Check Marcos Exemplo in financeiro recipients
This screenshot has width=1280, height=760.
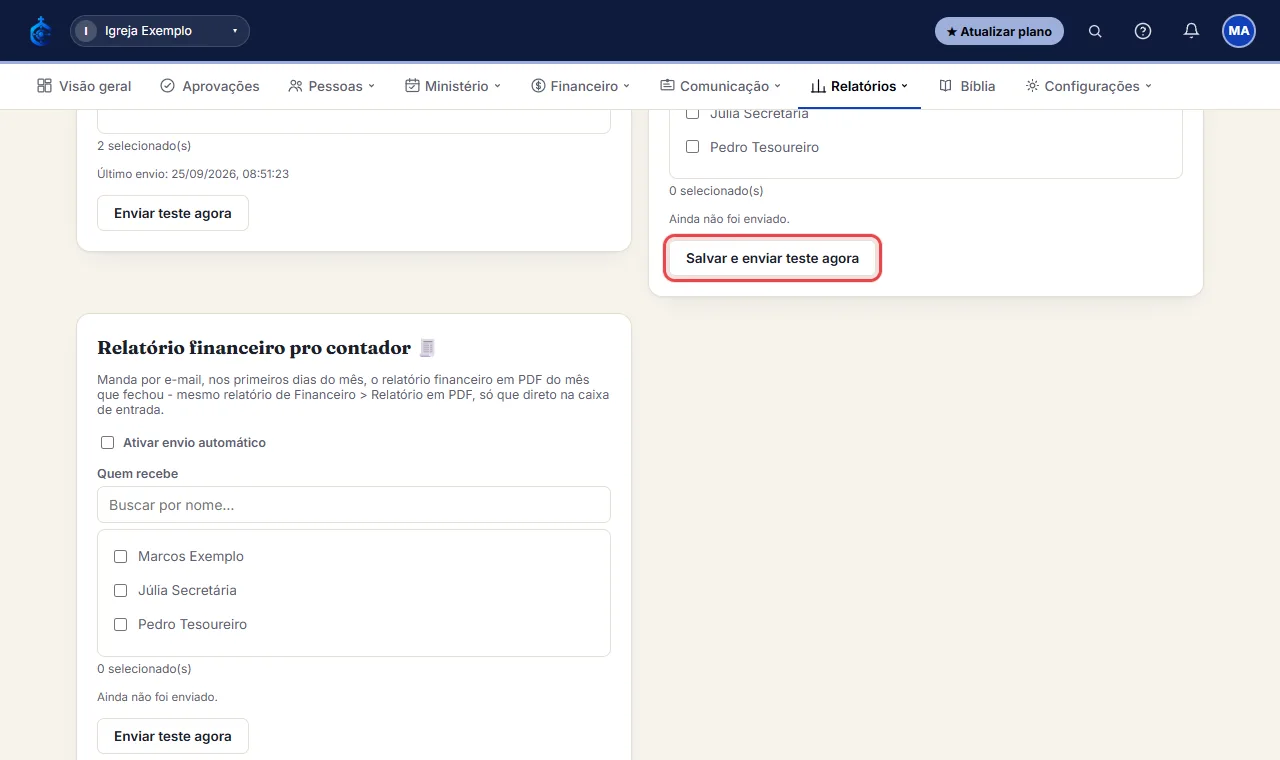point(121,556)
